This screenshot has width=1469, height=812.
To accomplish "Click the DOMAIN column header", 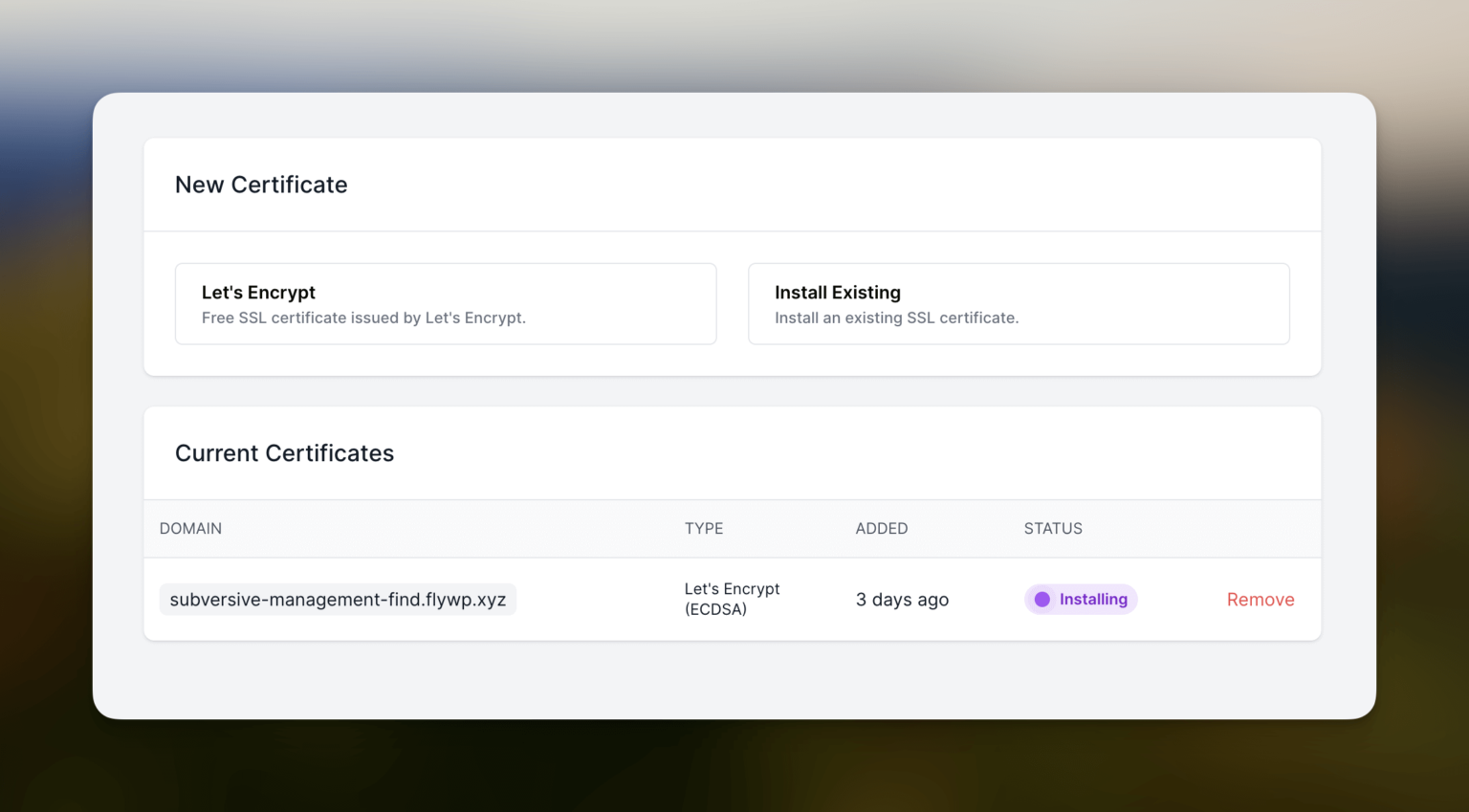I will (x=190, y=528).
